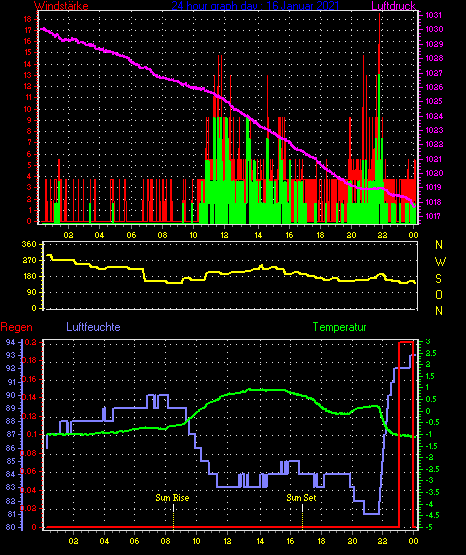This screenshot has height=555, width=466.
Task: Click hour "08" under the temperature chart
Action: 166,541
